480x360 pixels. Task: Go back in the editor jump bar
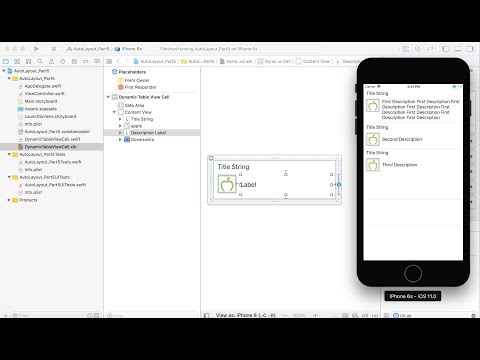pyautogui.click(x=118, y=61)
